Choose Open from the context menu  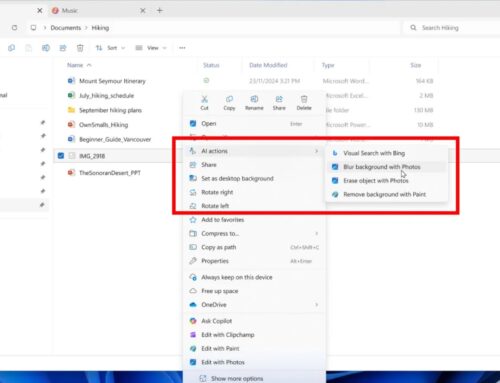click(254, 124)
